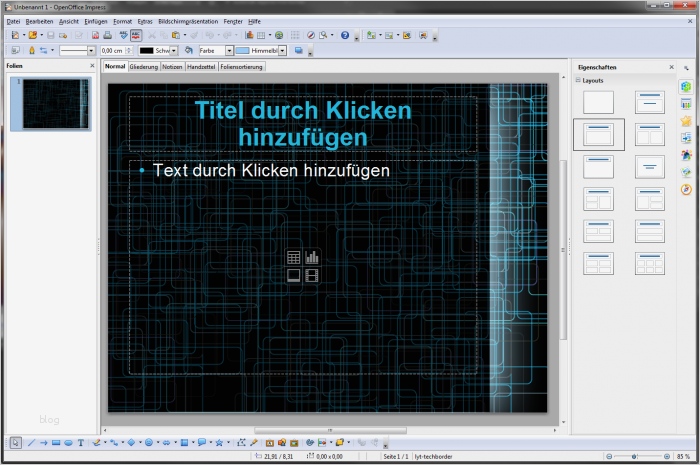
Task: Click the insert table placeholder icon
Action: point(294,257)
